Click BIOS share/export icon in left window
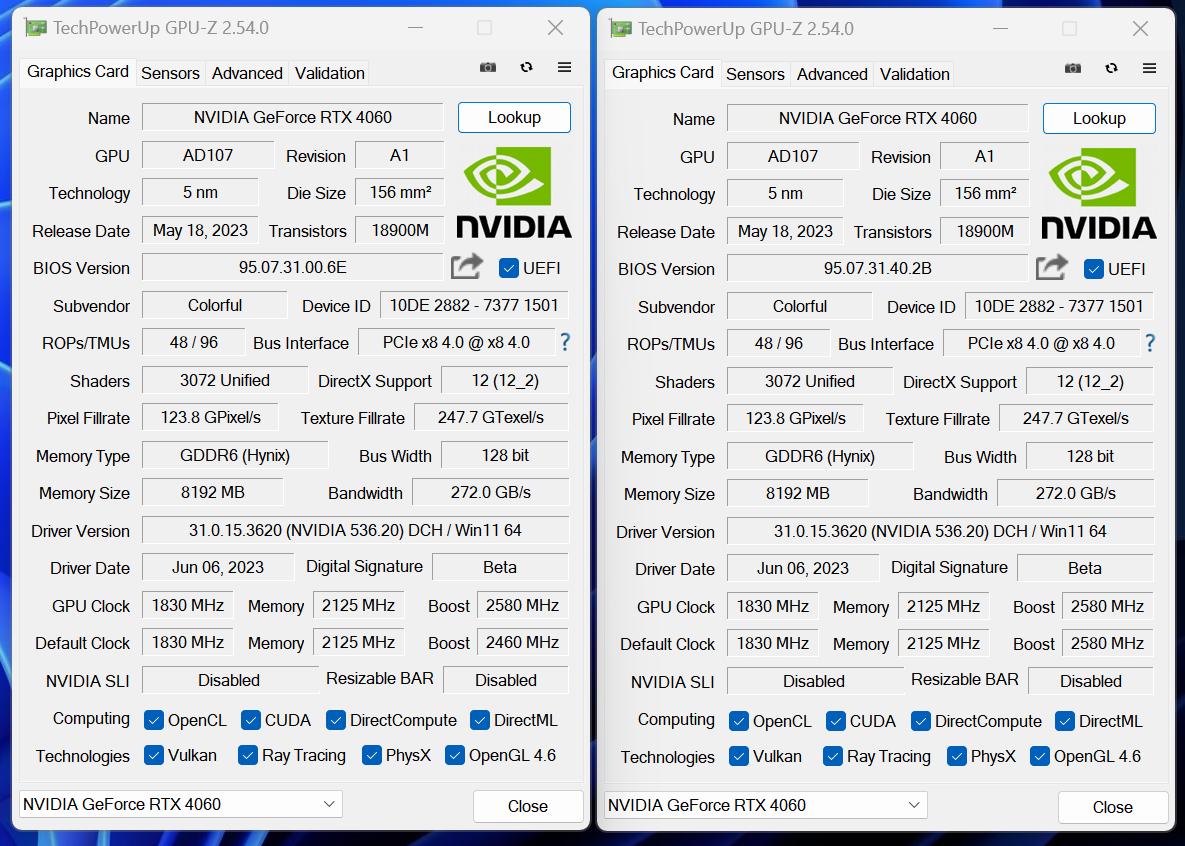 coord(466,267)
